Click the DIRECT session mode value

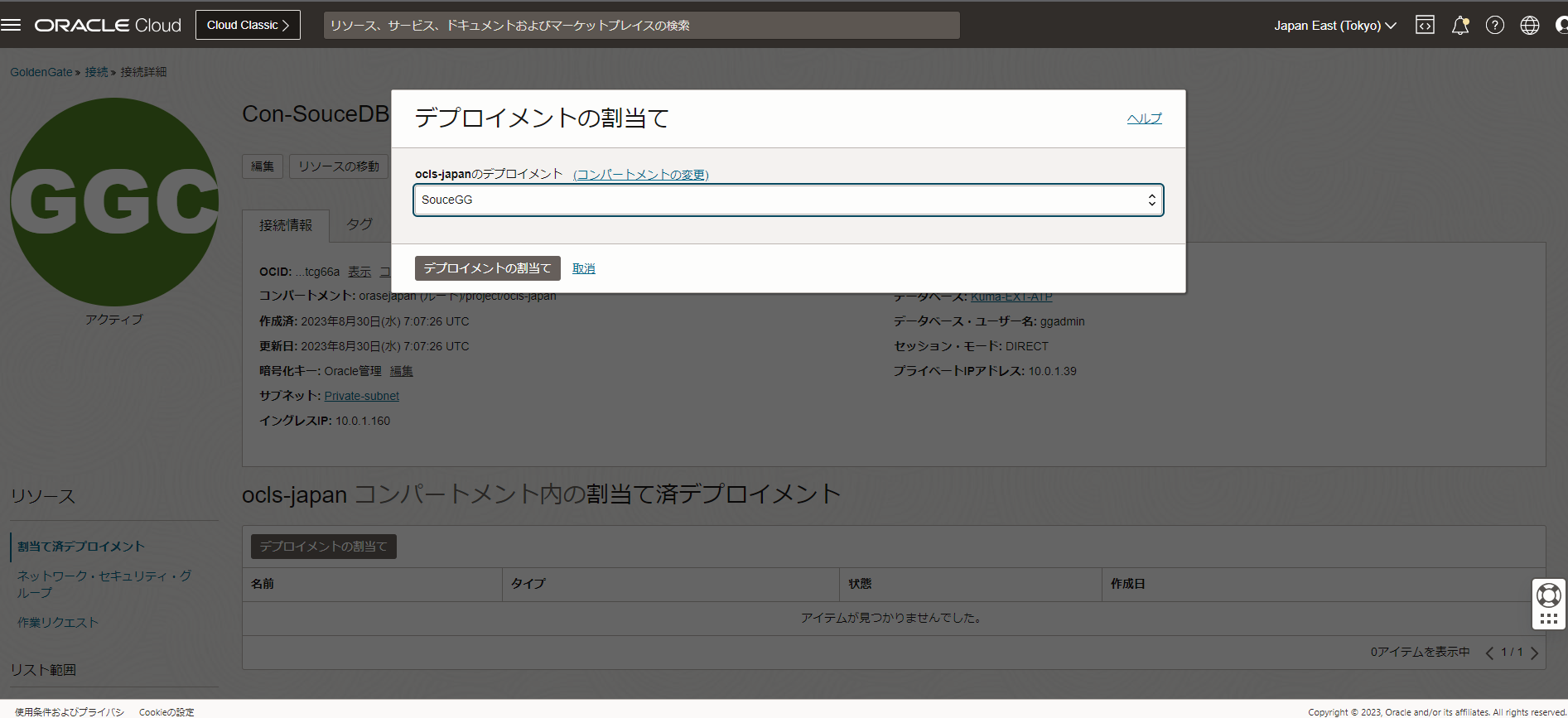[x=1027, y=346]
